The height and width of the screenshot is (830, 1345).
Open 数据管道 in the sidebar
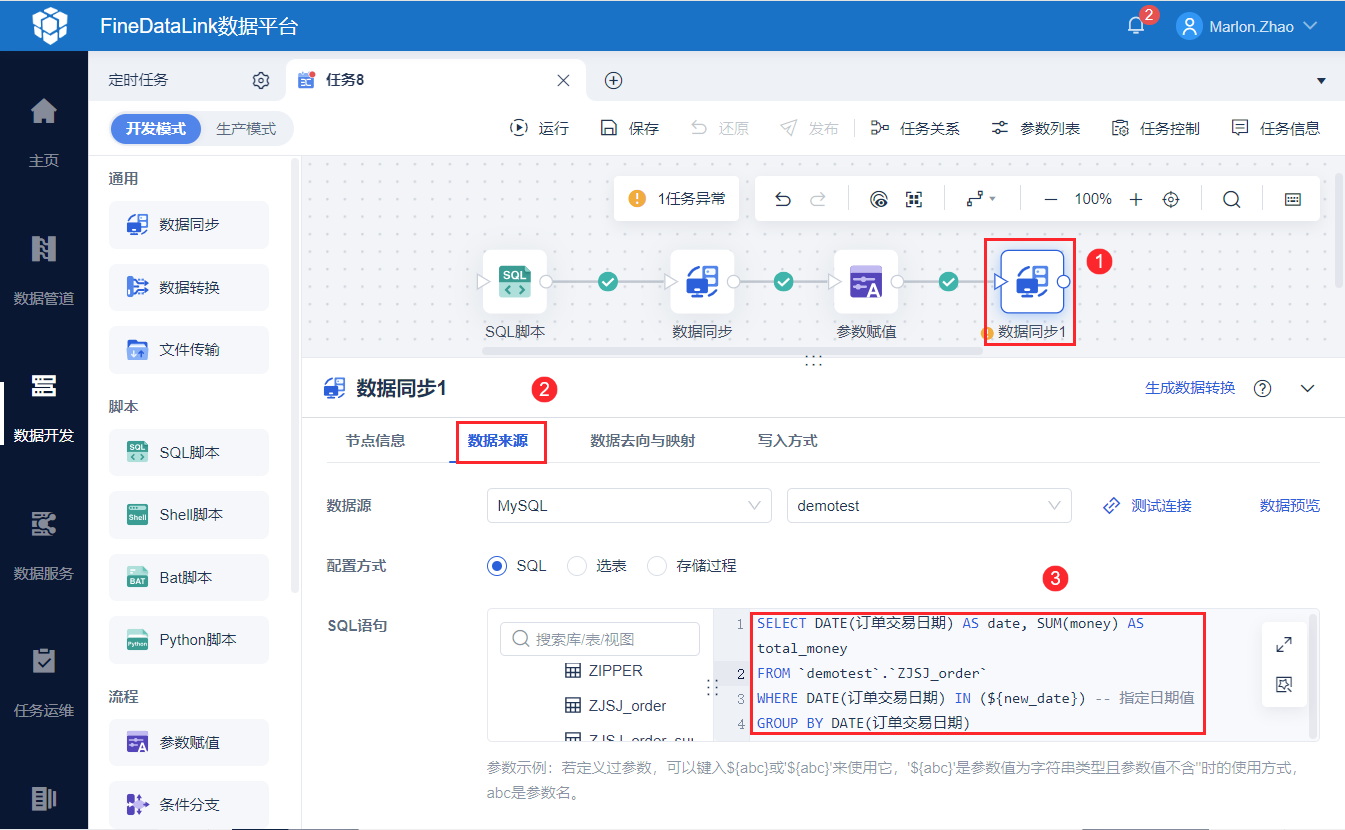pos(44,269)
